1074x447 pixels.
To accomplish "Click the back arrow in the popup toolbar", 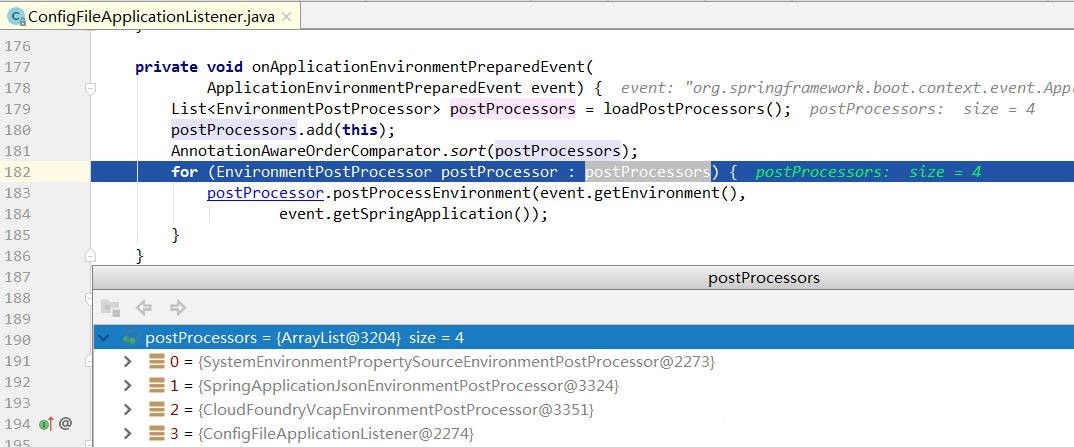I will [144, 308].
